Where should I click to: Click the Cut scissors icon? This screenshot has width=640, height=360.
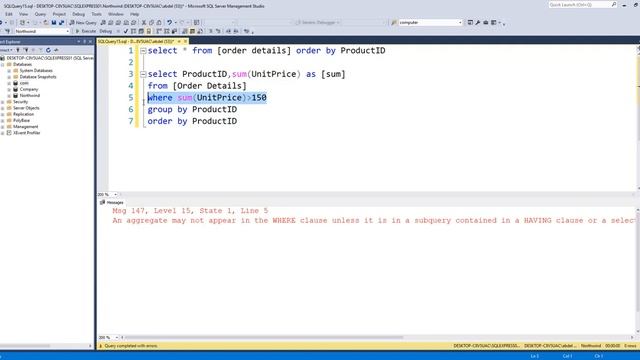click(x=144, y=22)
